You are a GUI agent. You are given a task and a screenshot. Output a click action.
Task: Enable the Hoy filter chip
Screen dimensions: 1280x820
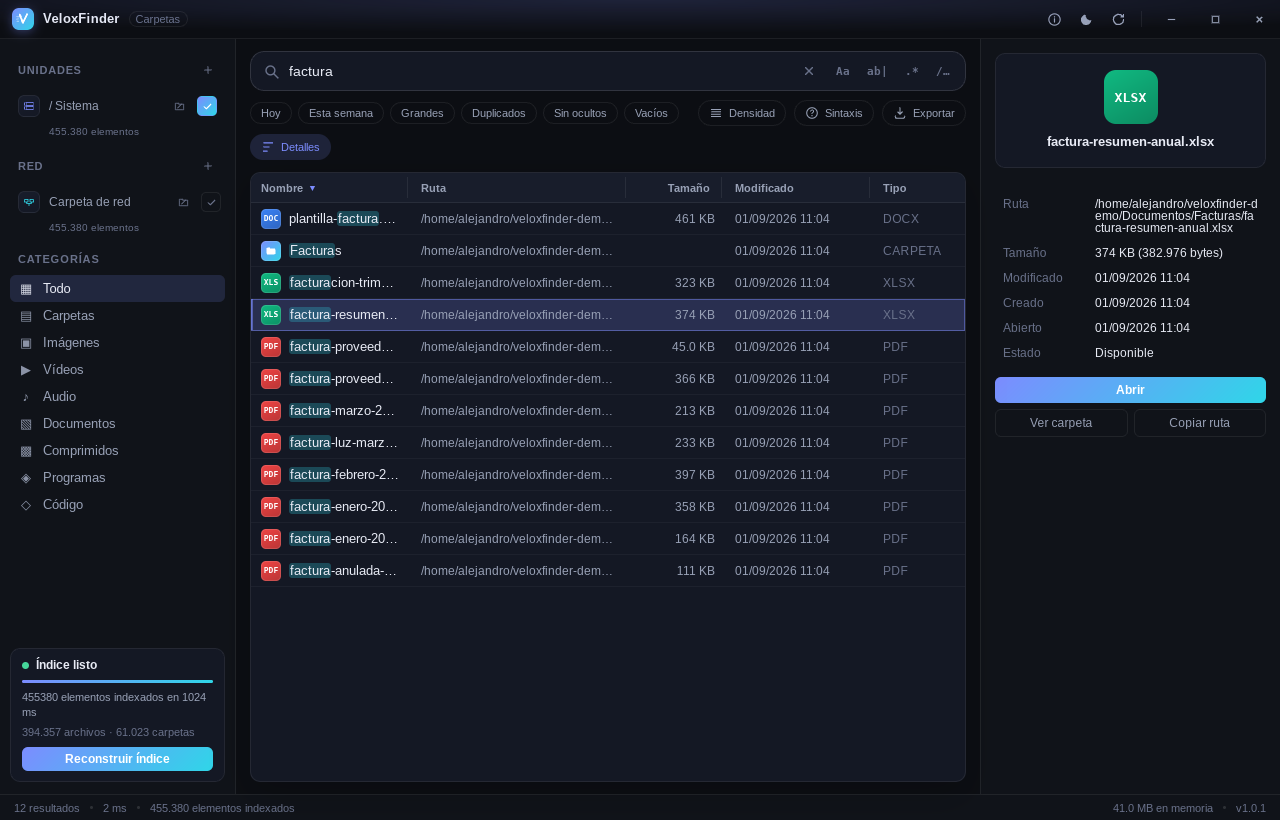[x=271, y=113]
